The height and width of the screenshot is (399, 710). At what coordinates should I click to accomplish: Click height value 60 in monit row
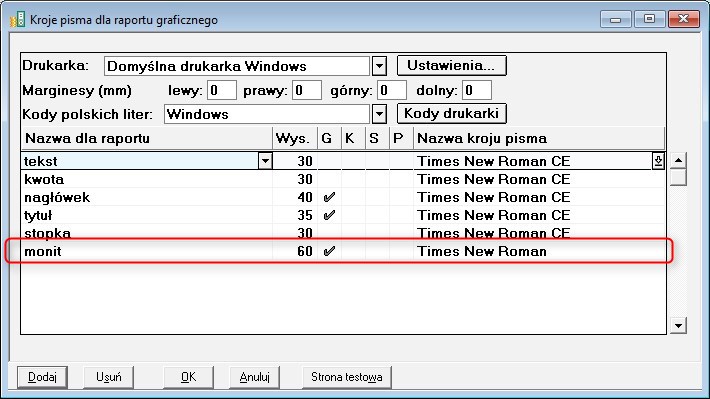click(305, 251)
